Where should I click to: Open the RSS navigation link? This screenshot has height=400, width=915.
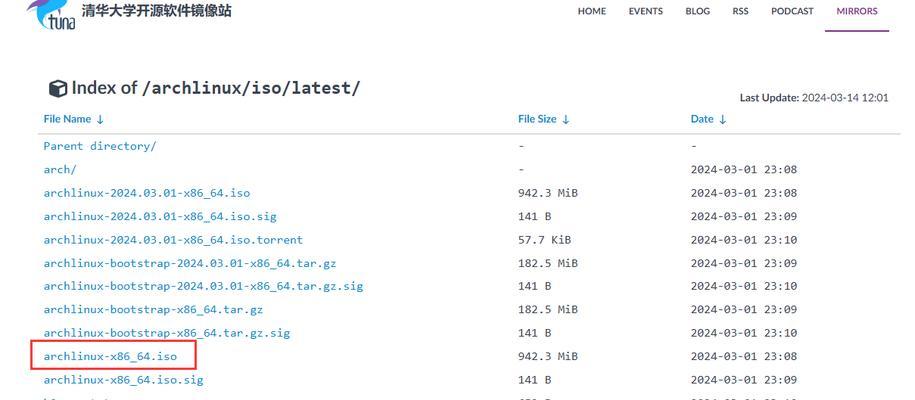[x=740, y=11]
